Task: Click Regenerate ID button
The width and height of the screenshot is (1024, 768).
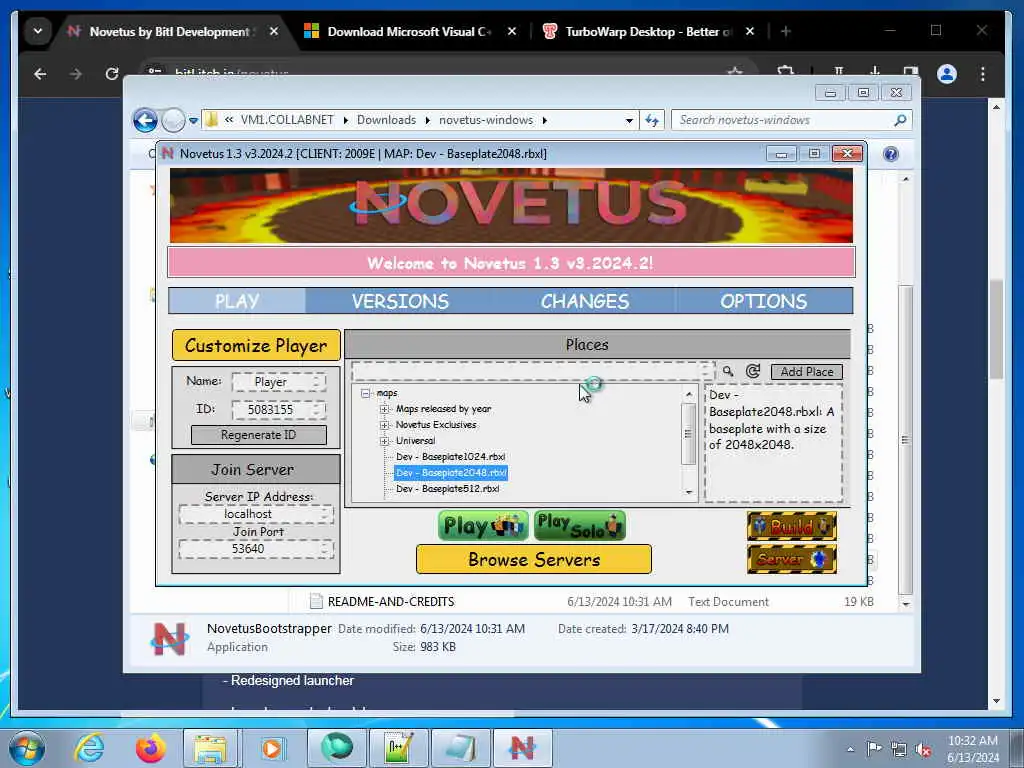Action: (x=259, y=435)
